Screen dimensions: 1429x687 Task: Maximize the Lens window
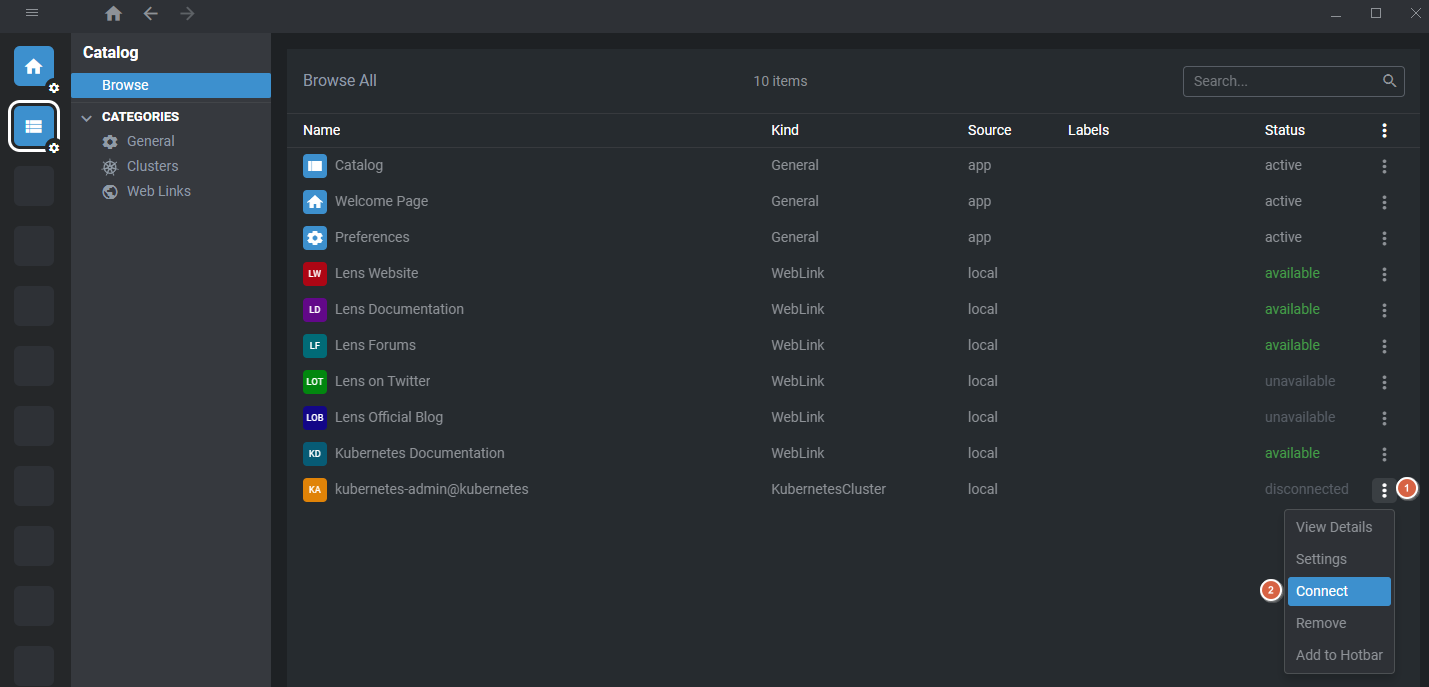(1376, 13)
